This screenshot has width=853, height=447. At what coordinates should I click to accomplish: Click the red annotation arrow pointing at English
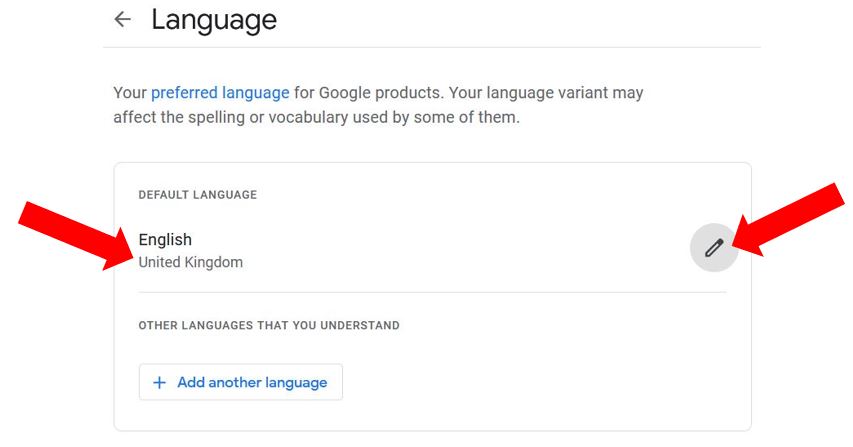click(75, 235)
